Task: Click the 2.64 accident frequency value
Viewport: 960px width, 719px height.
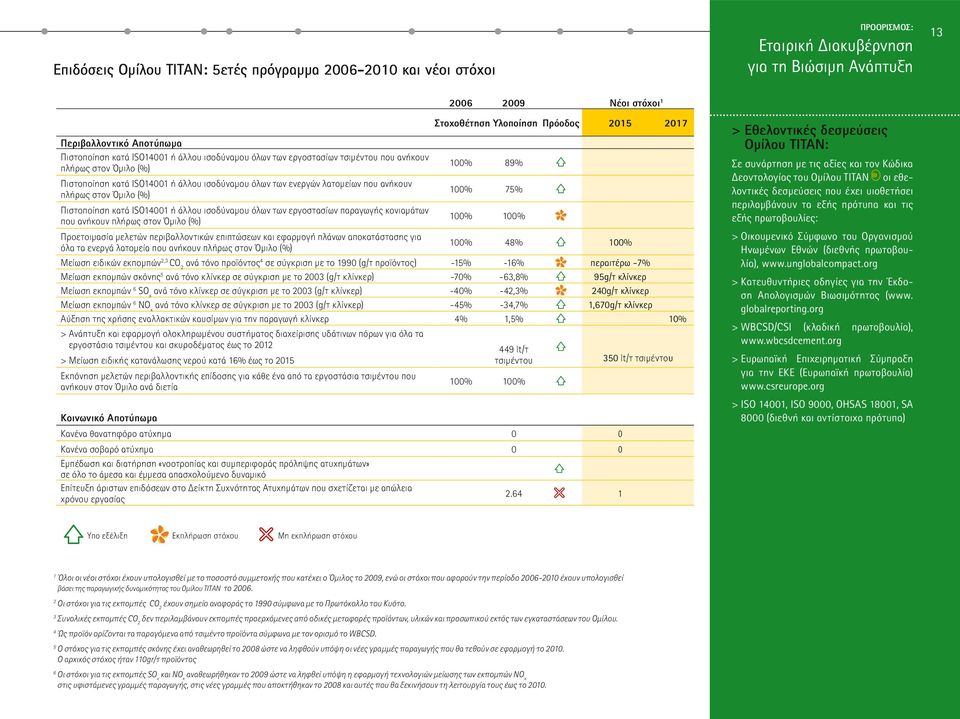Action: coord(513,494)
